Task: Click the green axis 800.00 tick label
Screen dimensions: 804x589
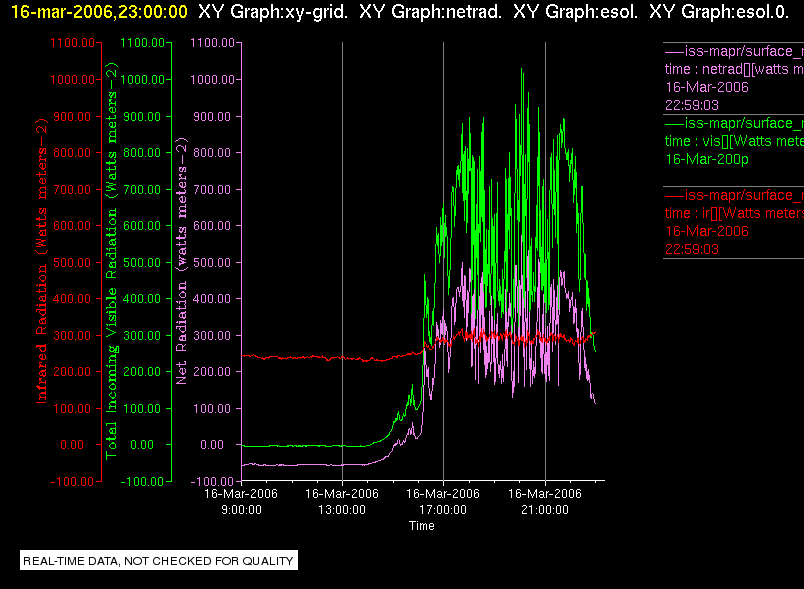Action: [142, 153]
